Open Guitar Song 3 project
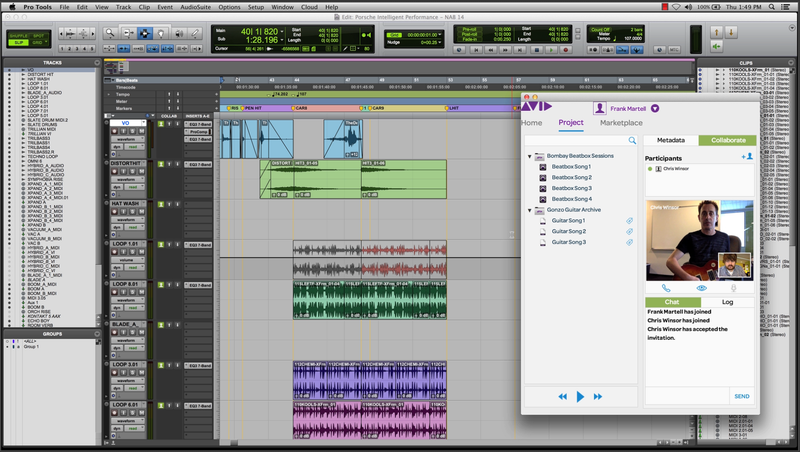The height and width of the screenshot is (452, 800). coord(568,242)
